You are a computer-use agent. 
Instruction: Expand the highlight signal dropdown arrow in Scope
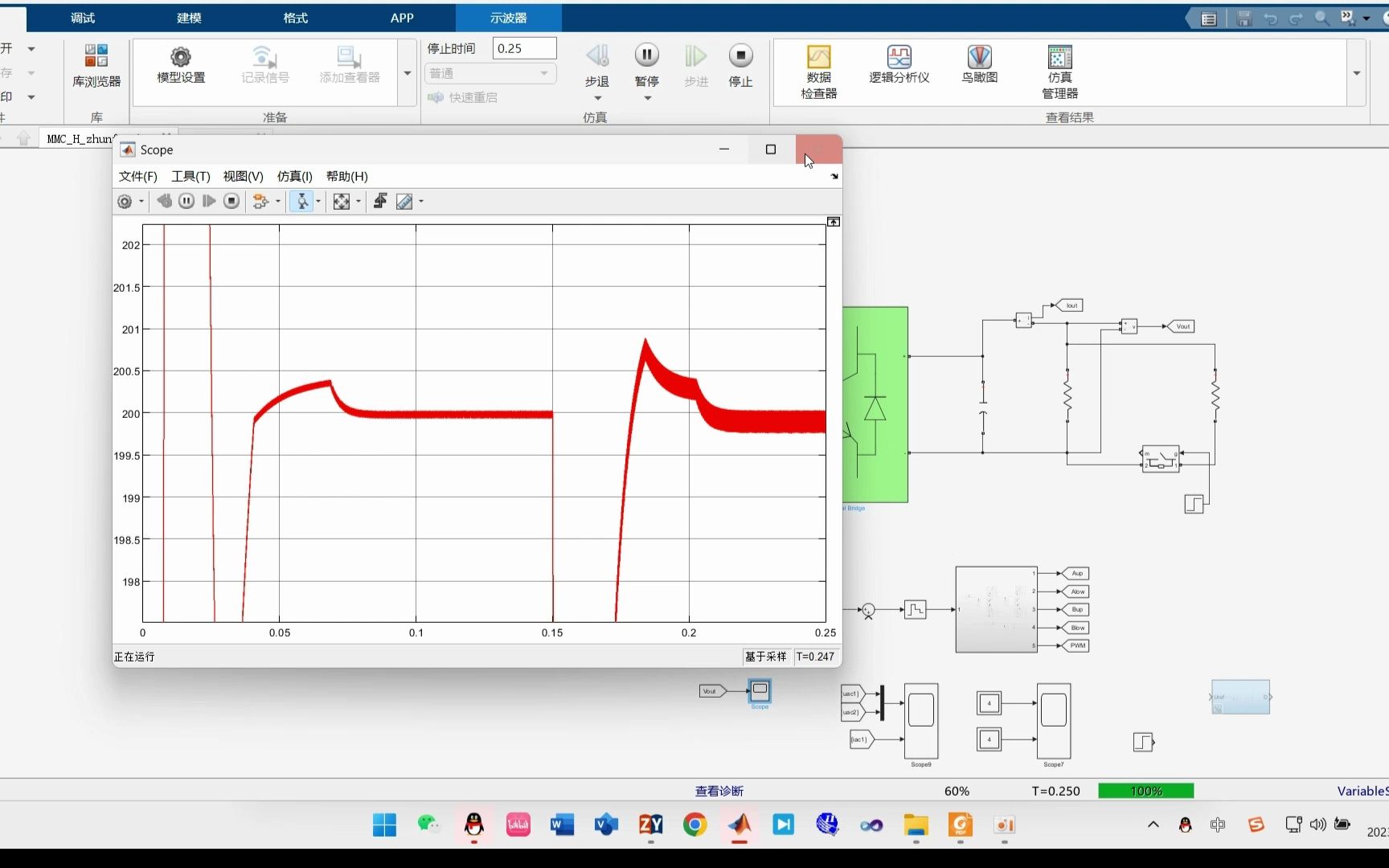(278, 202)
